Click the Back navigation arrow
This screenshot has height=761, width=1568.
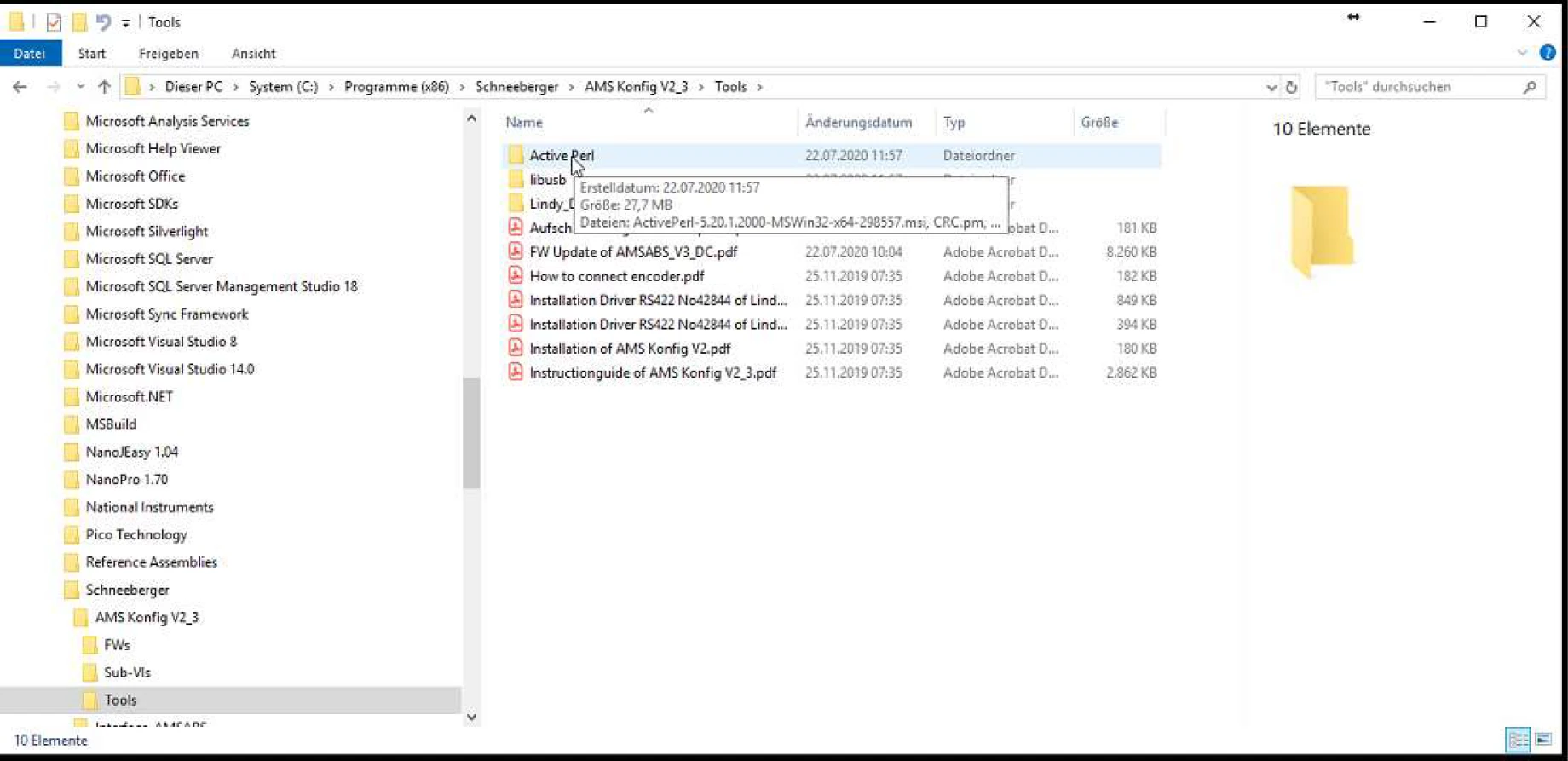coord(20,87)
